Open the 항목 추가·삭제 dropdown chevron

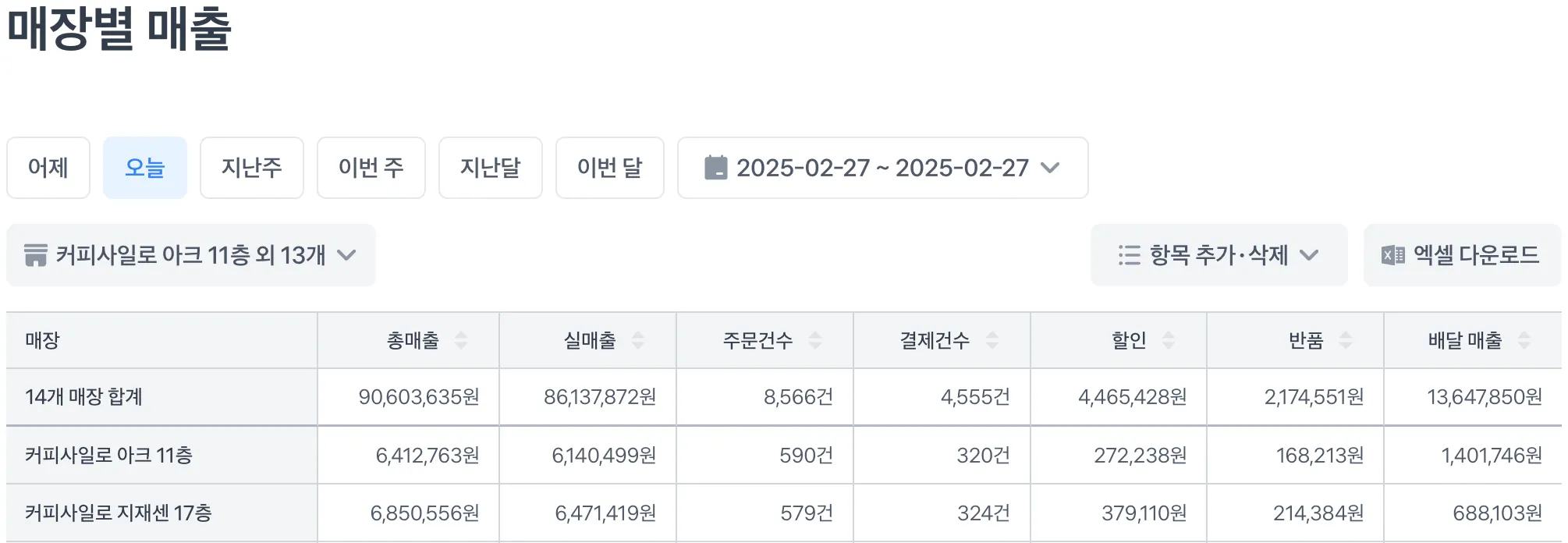coord(1309,255)
